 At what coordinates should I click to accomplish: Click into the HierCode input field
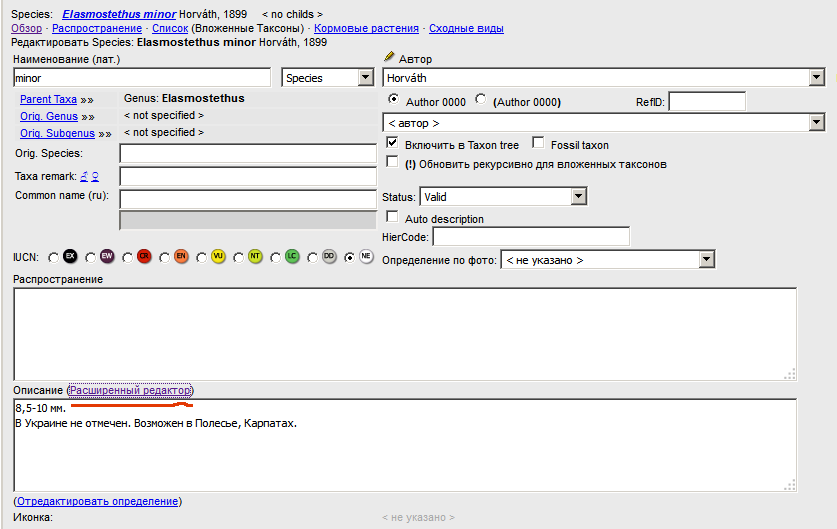click(530, 237)
